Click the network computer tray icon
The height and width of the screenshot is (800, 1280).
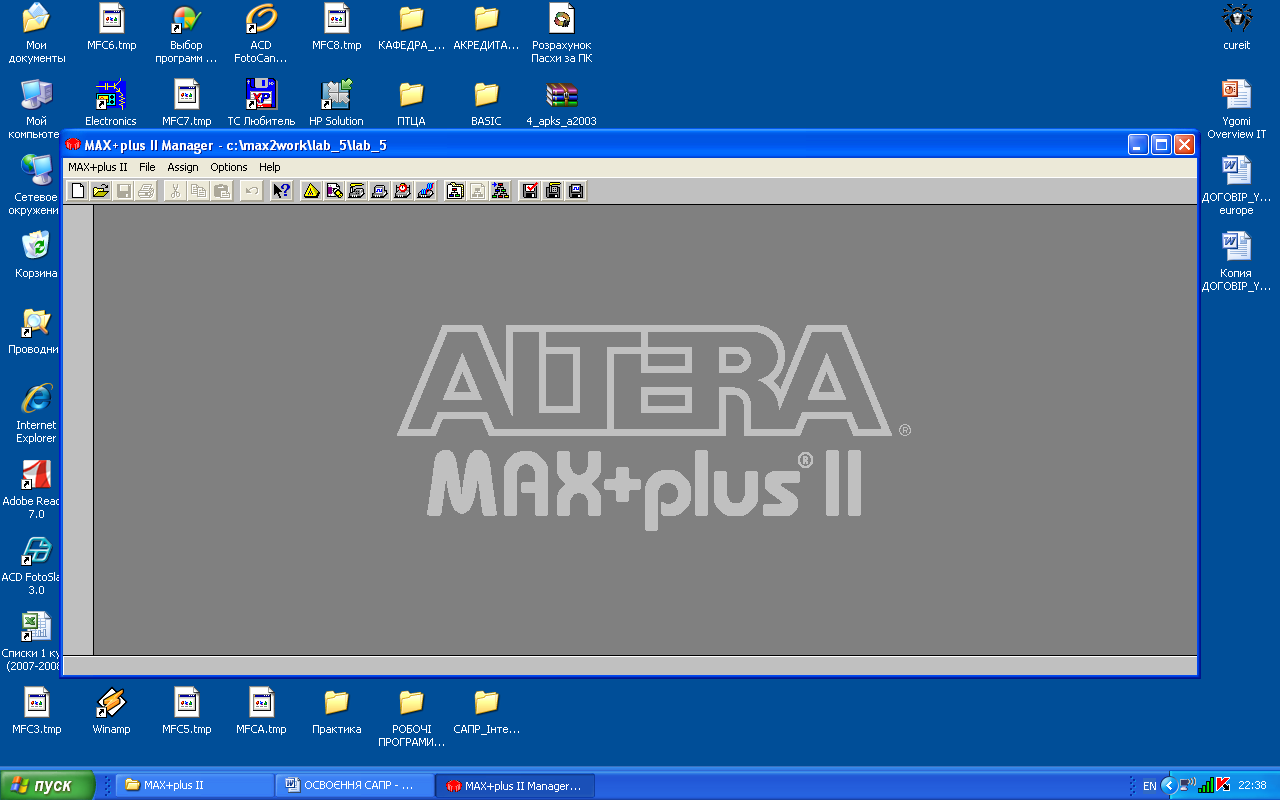pos(1187,785)
